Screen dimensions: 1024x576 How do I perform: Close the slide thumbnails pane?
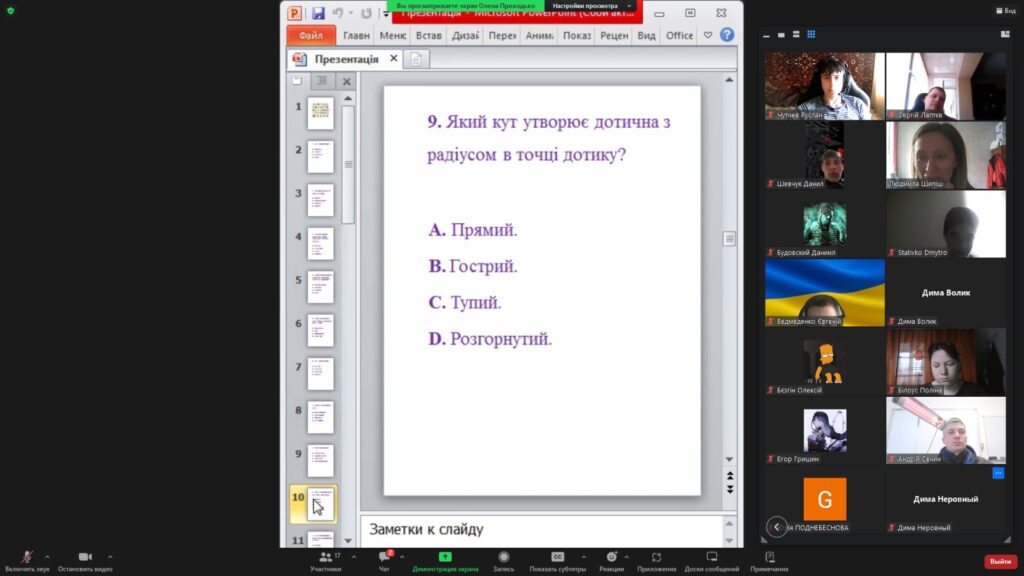347,82
